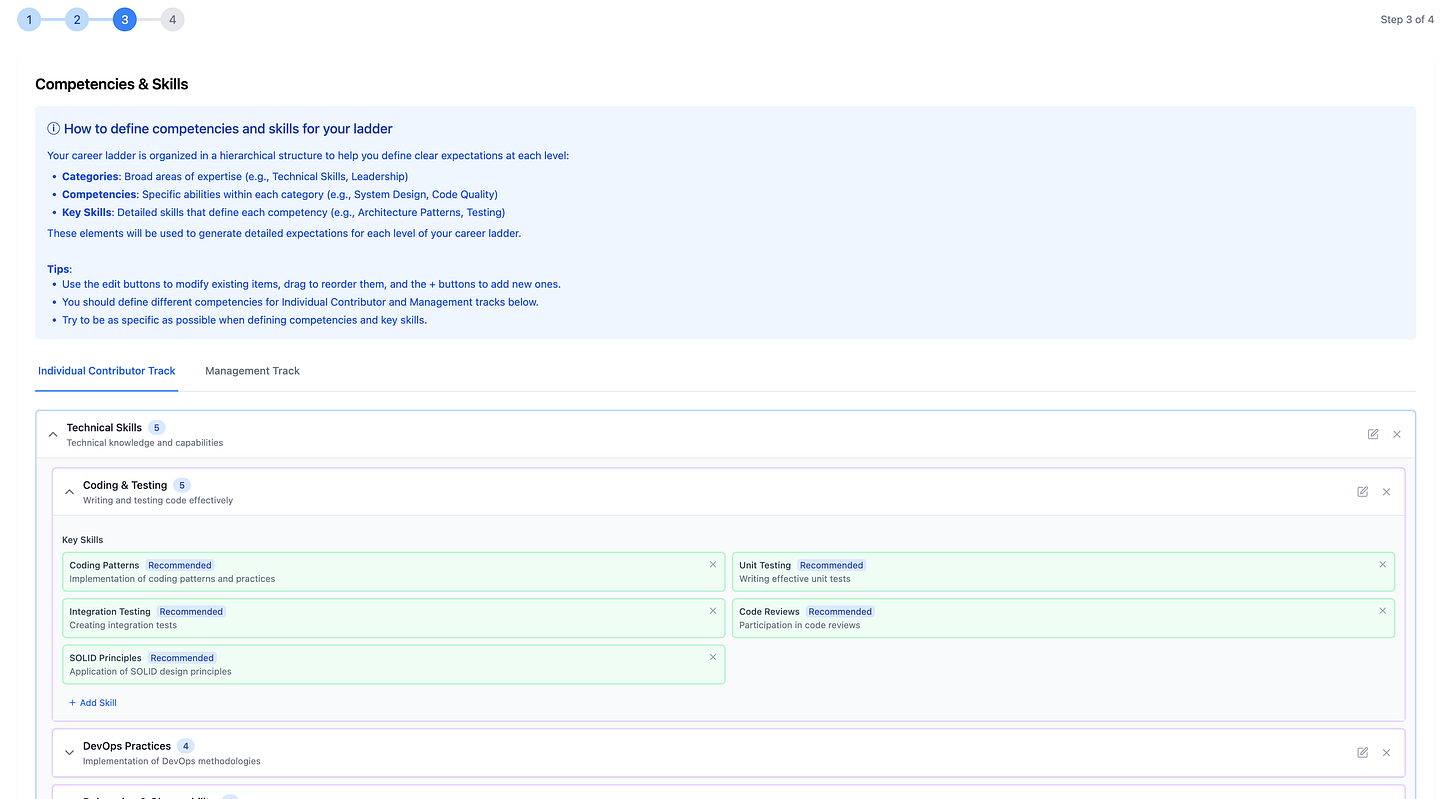Click the Competencies & Skills heading

(x=112, y=84)
